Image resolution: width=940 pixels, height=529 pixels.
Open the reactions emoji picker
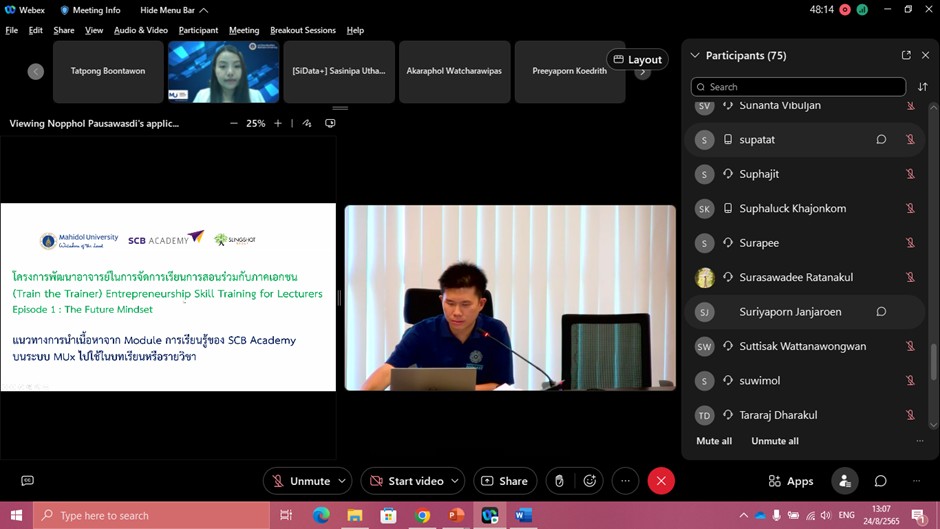coord(590,481)
